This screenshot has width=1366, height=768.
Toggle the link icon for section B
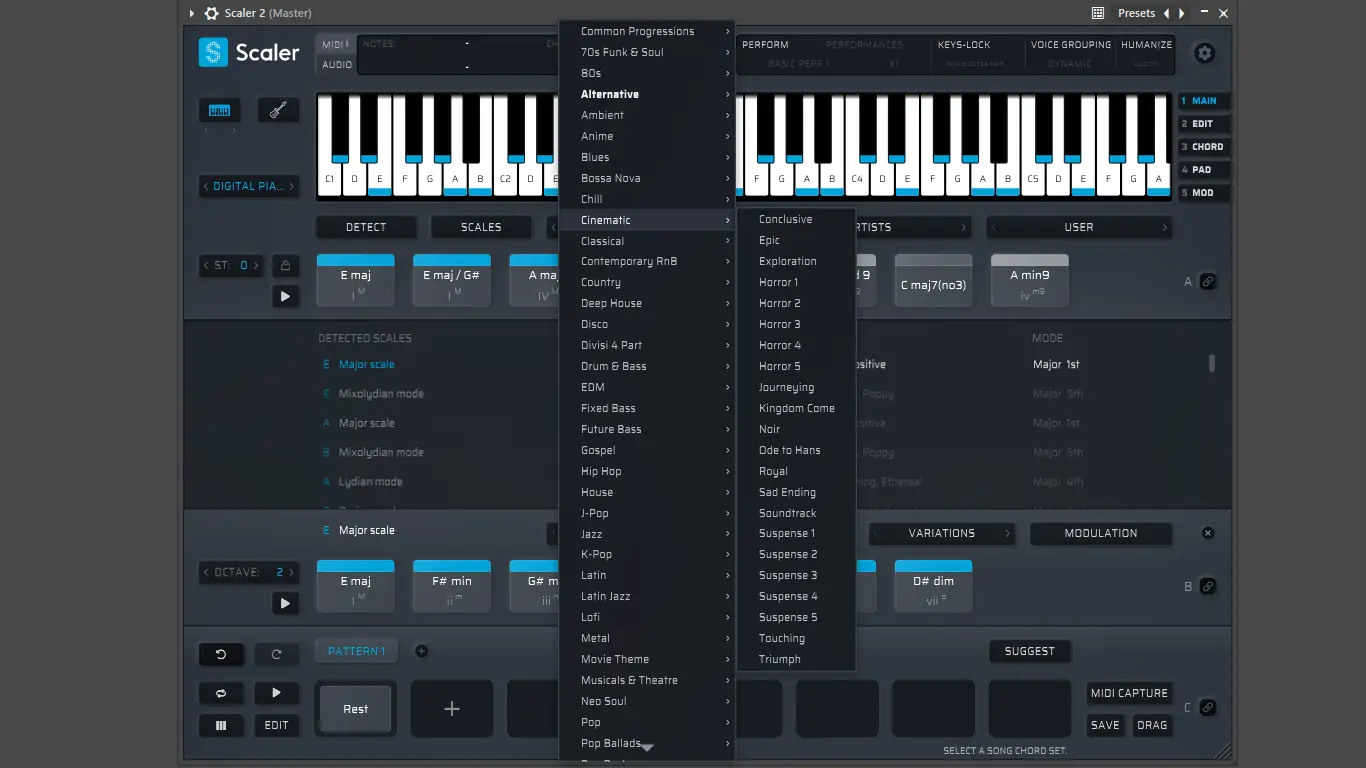click(1208, 586)
